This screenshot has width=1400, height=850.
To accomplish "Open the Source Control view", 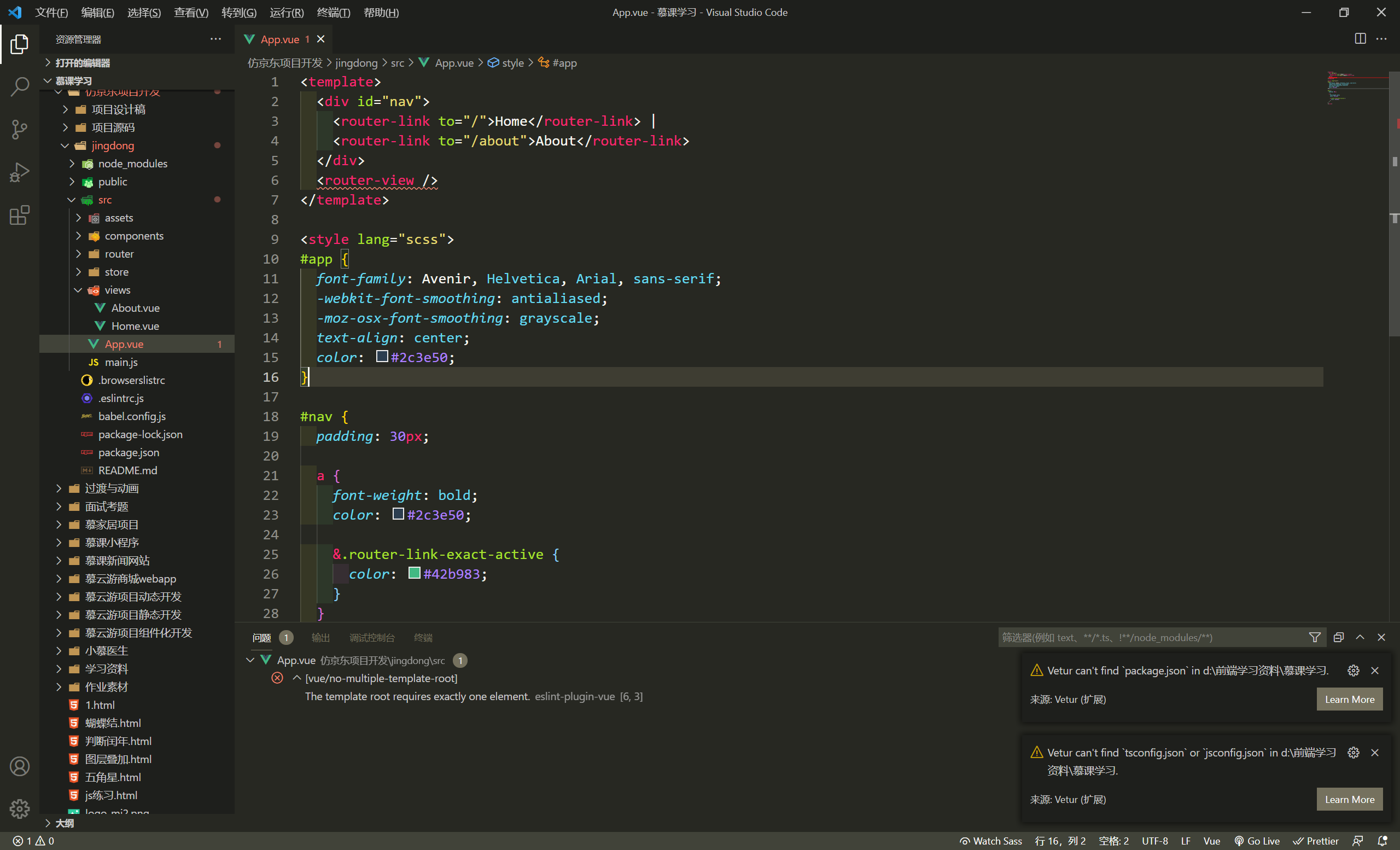I will click(19, 130).
